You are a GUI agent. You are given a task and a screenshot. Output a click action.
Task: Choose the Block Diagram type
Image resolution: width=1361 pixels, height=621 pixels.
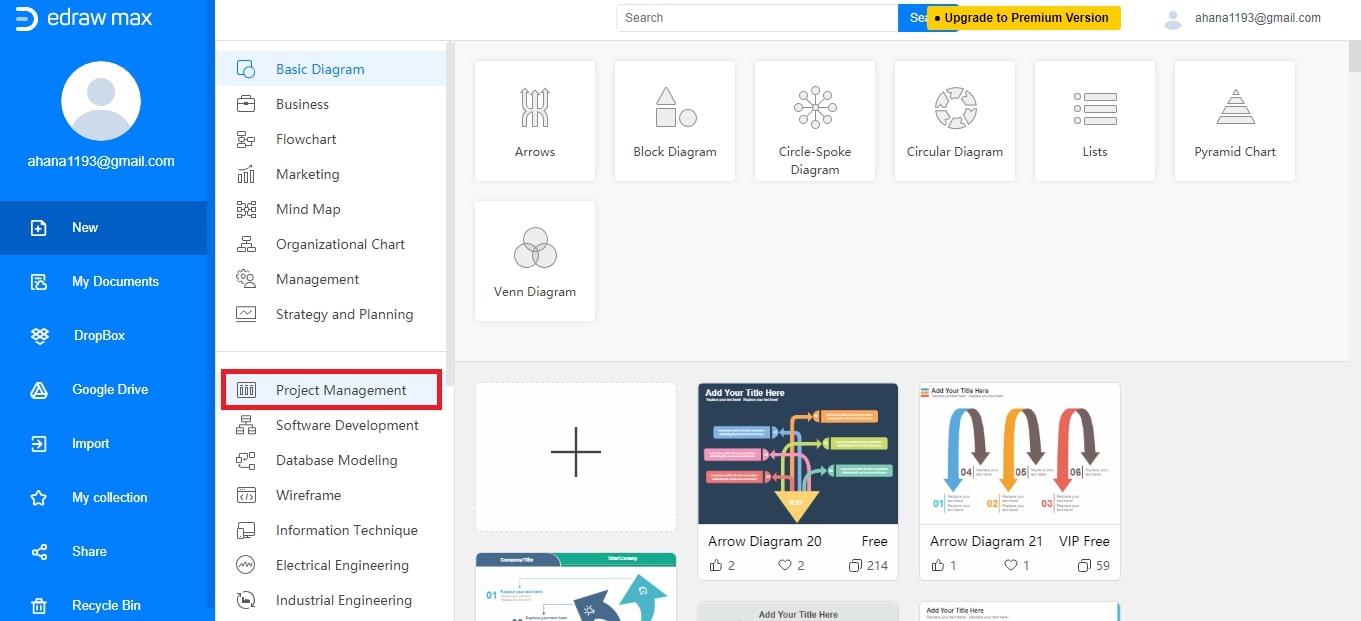(x=675, y=121)
